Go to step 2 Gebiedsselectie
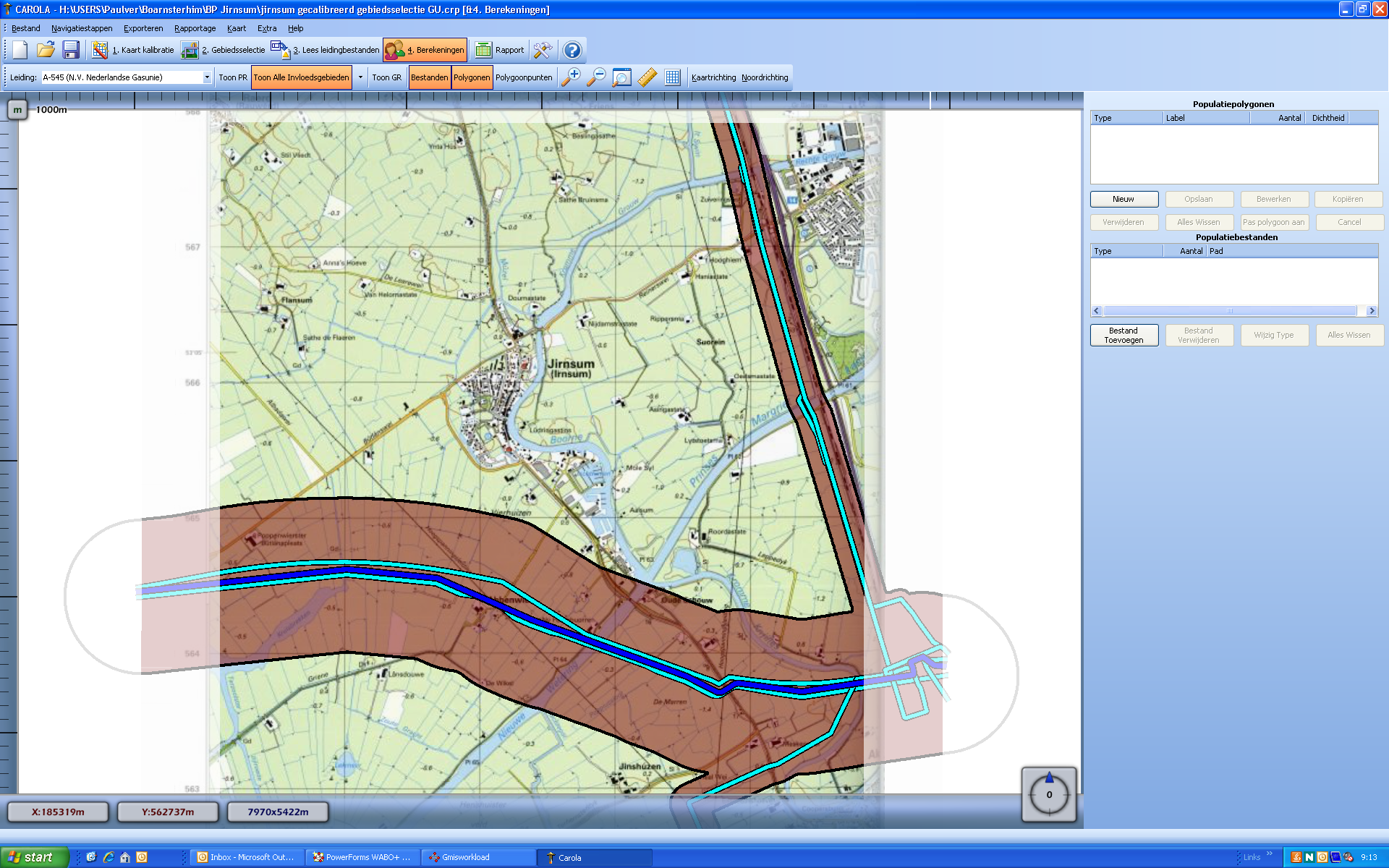 coord(224,50)
